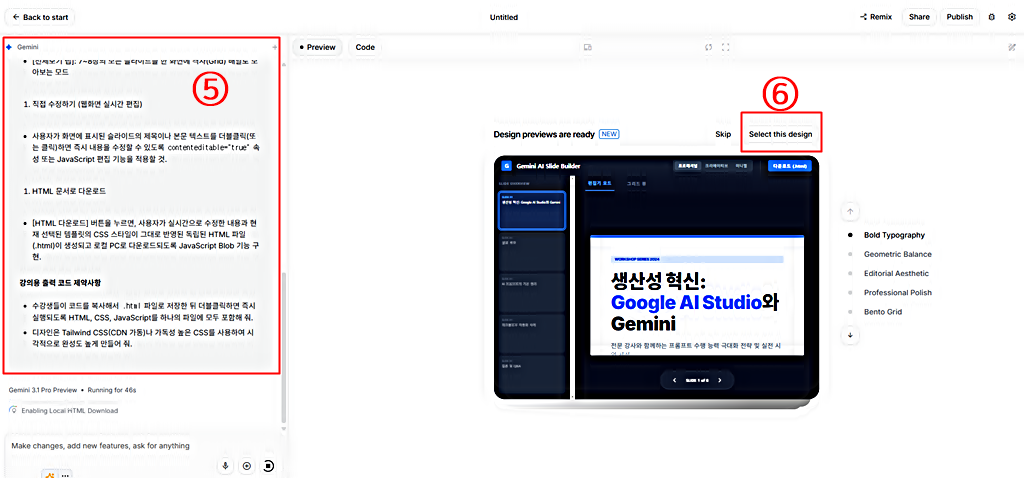Open the three-dot more options below prompt
This screenshot has width=1024, height=478.
pyautogui.click(x=65, y=475)
